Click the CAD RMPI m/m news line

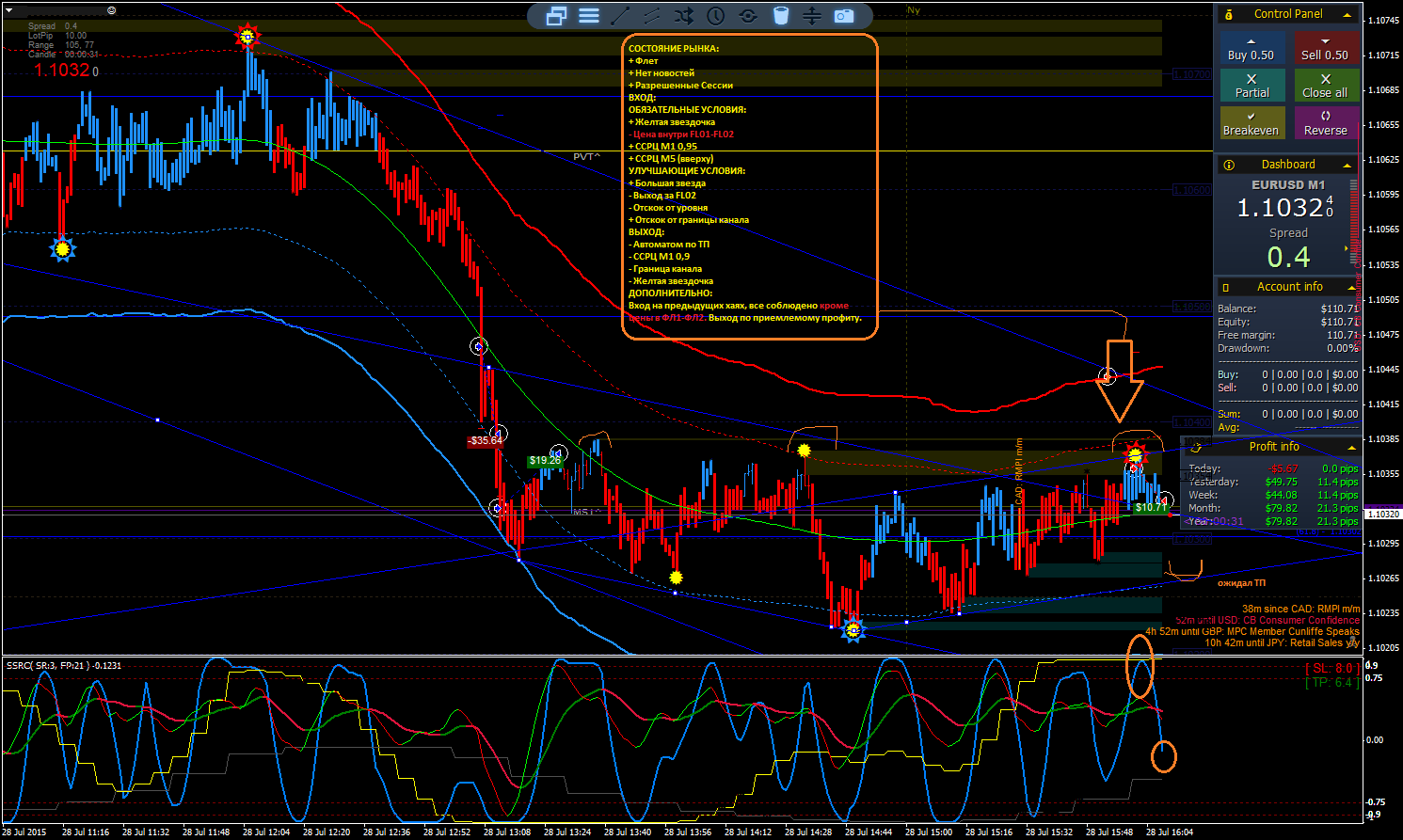[1300, 610]
